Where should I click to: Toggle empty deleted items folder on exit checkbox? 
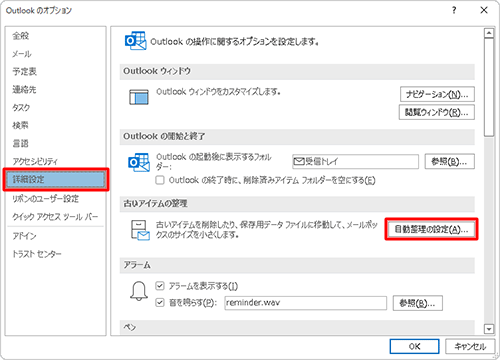point(160,180)
